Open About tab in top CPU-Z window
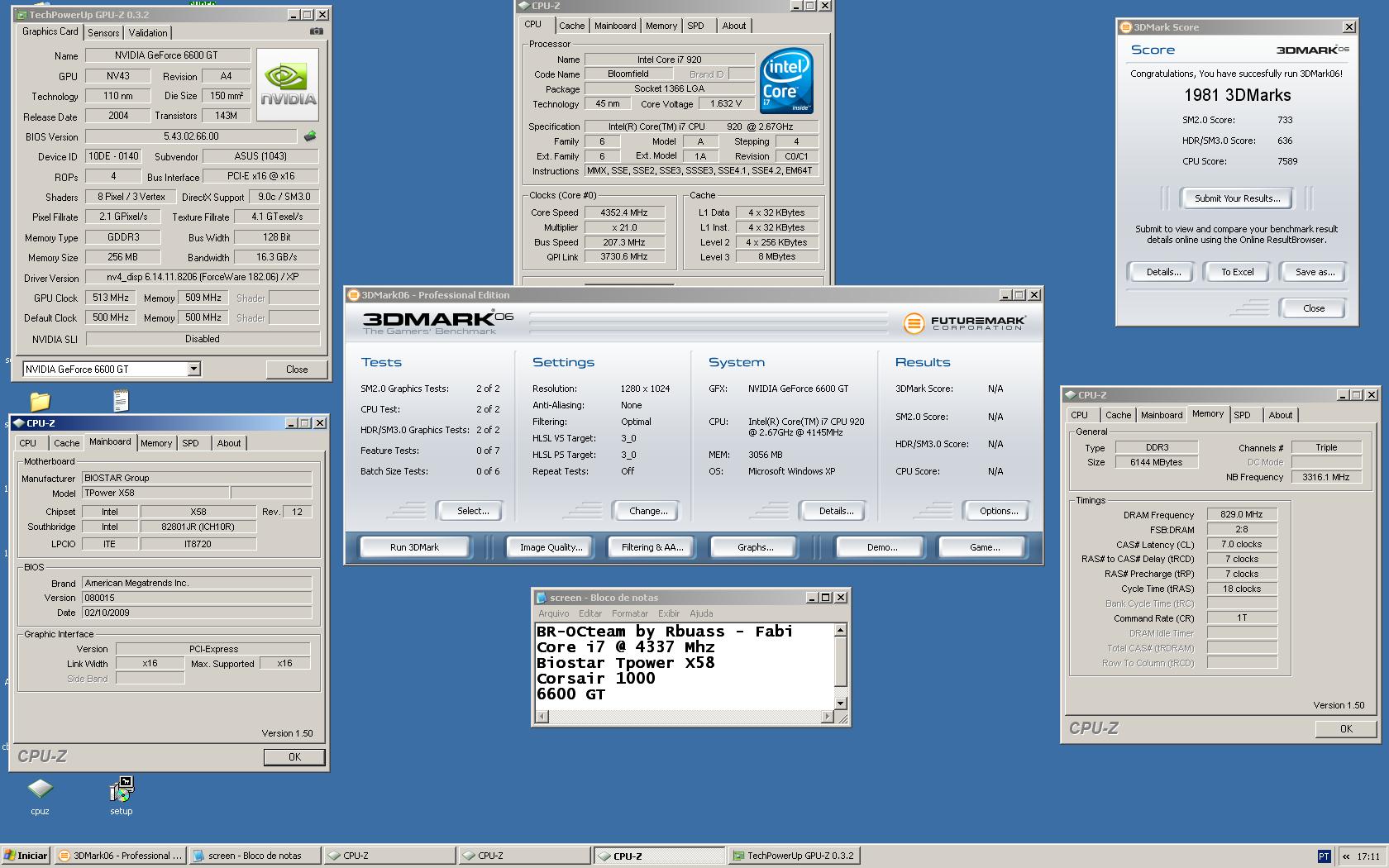The image size is (1389, 868). point(733,26)
